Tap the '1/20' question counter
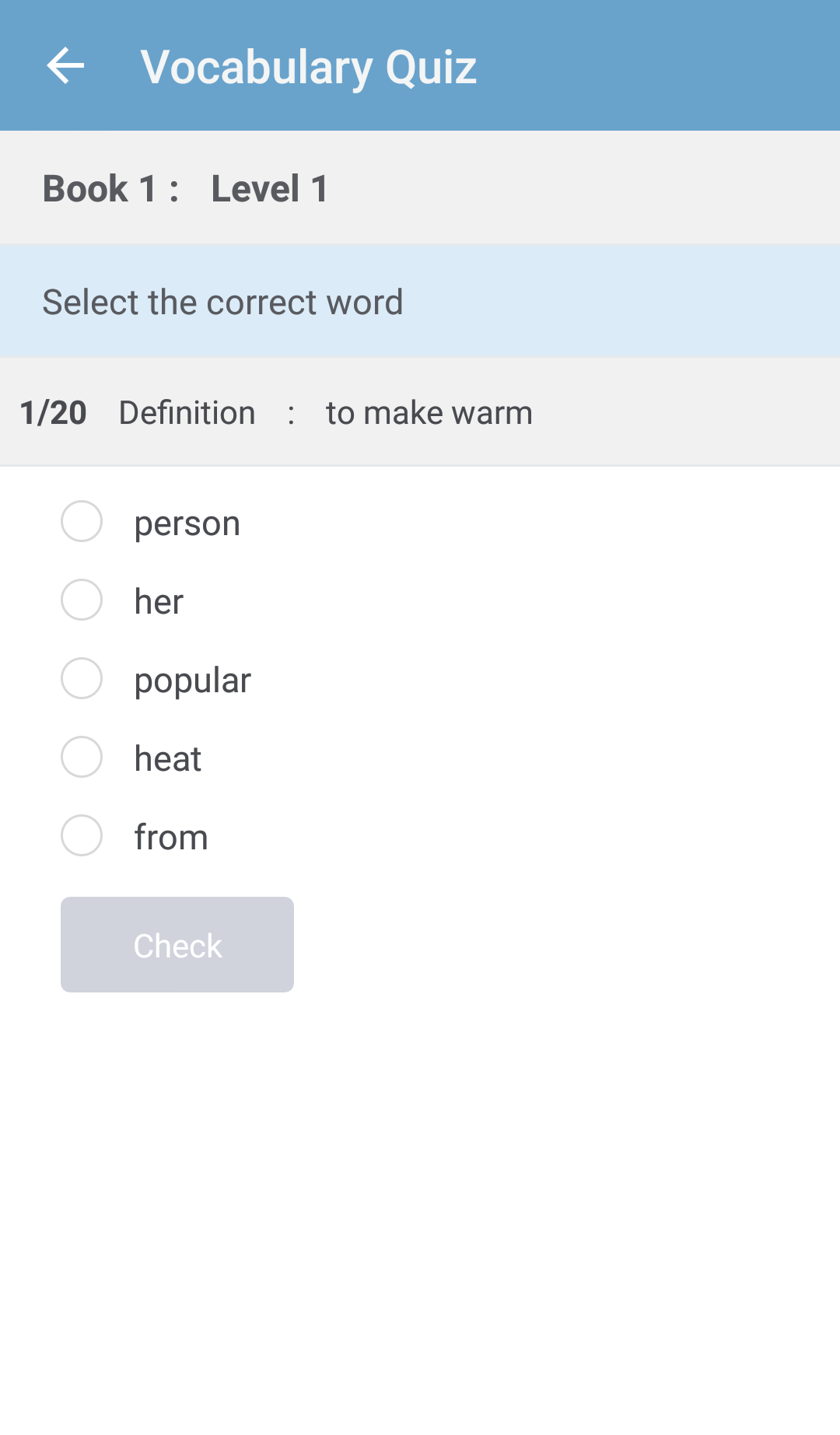 click(53, 413)
